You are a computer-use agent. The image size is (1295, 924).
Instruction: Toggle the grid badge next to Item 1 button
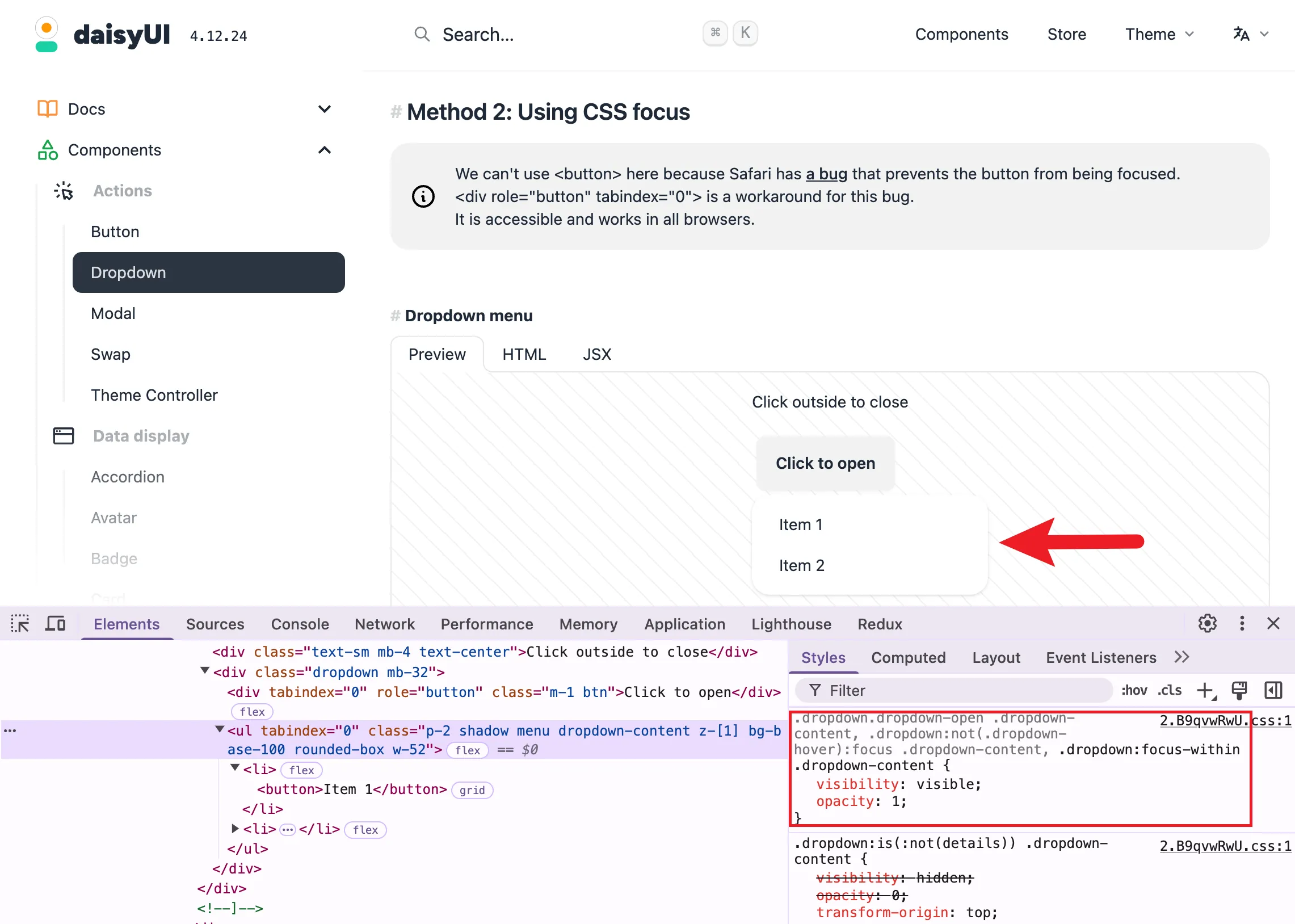click(x=472, y=789)
